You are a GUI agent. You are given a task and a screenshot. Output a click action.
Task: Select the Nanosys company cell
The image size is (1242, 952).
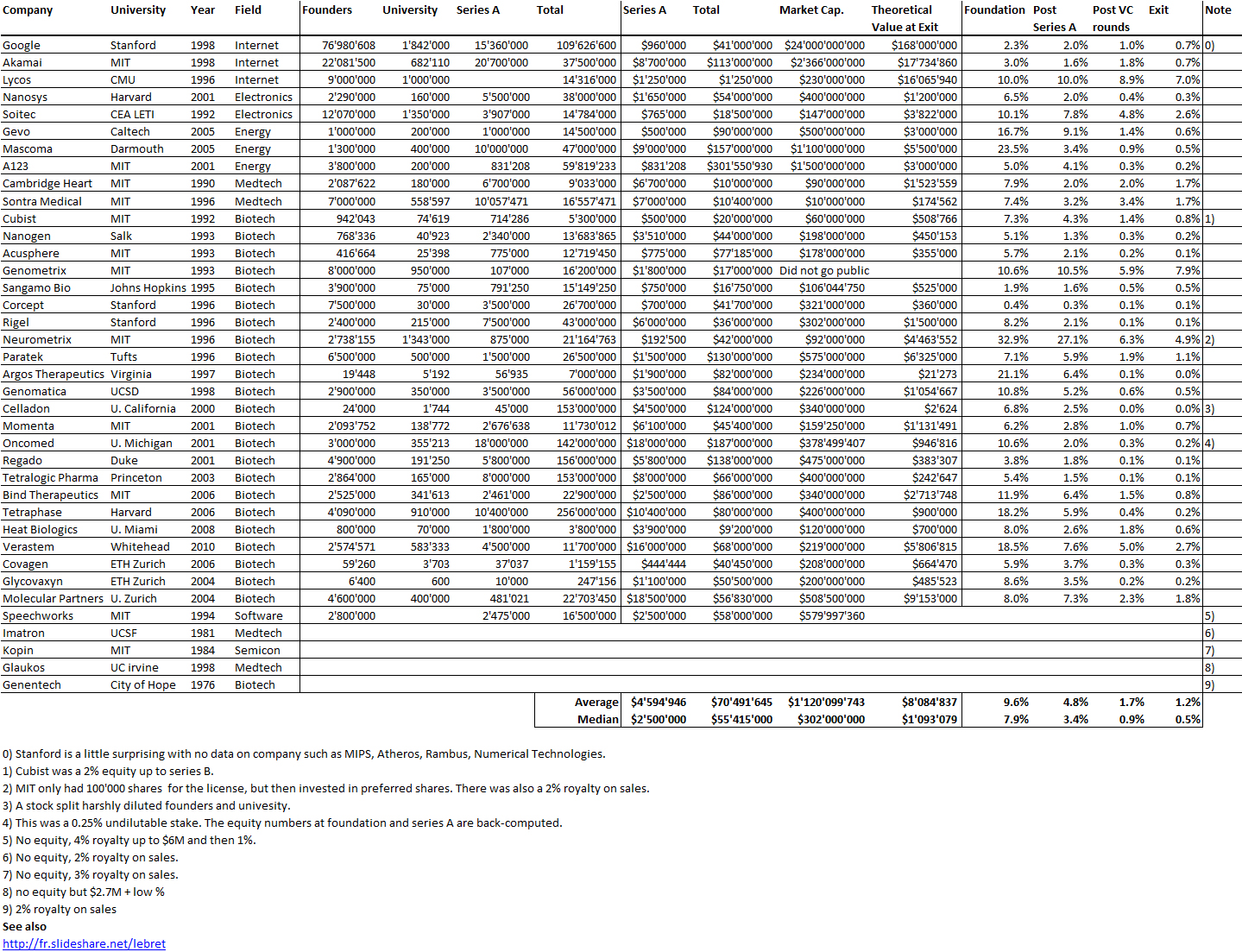click(25, 97)
